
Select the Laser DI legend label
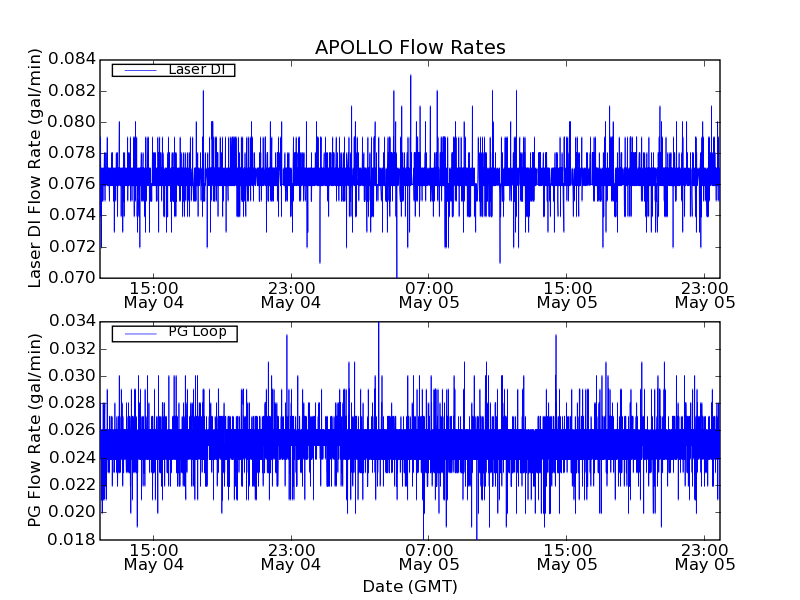point(196,70)
